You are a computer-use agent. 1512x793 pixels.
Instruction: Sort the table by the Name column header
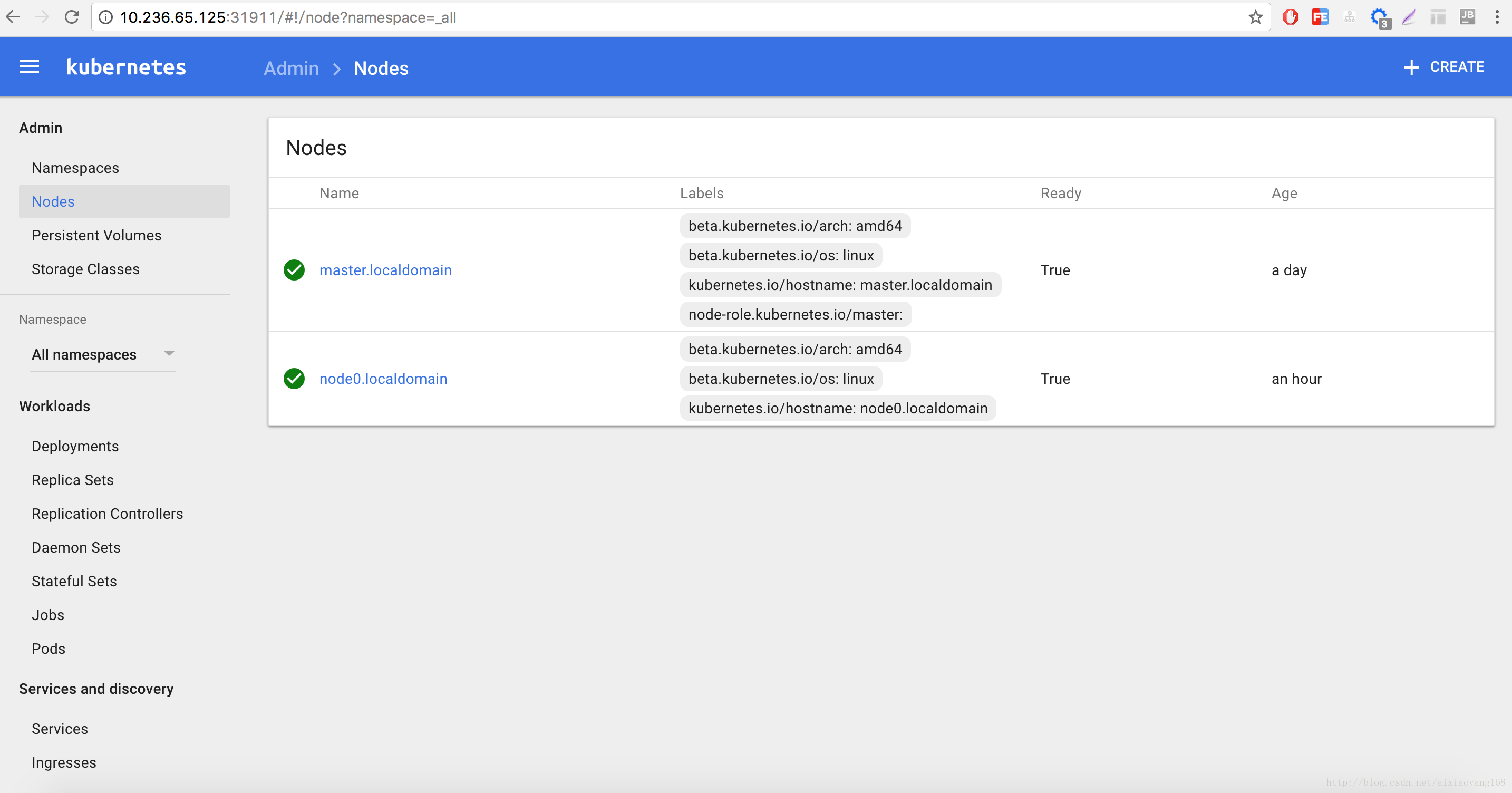point(340,193)
